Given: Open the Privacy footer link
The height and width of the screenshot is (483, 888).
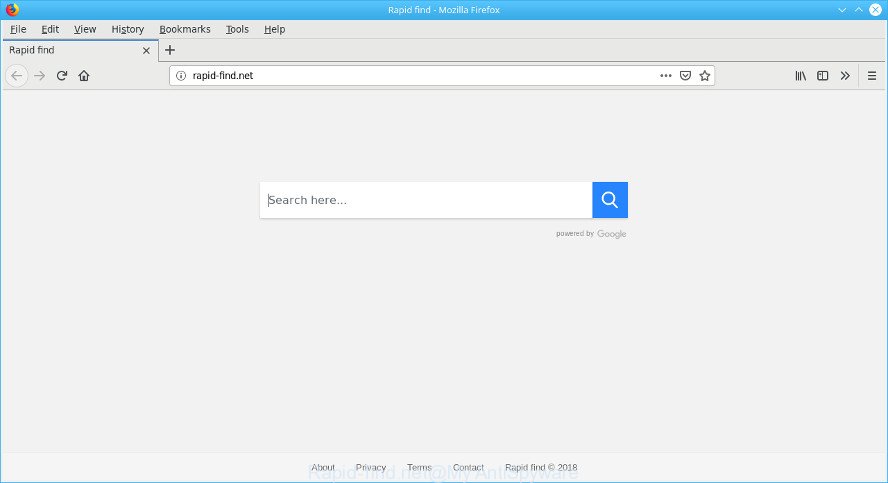Looking at the screenshot, I should click(371, 467).
